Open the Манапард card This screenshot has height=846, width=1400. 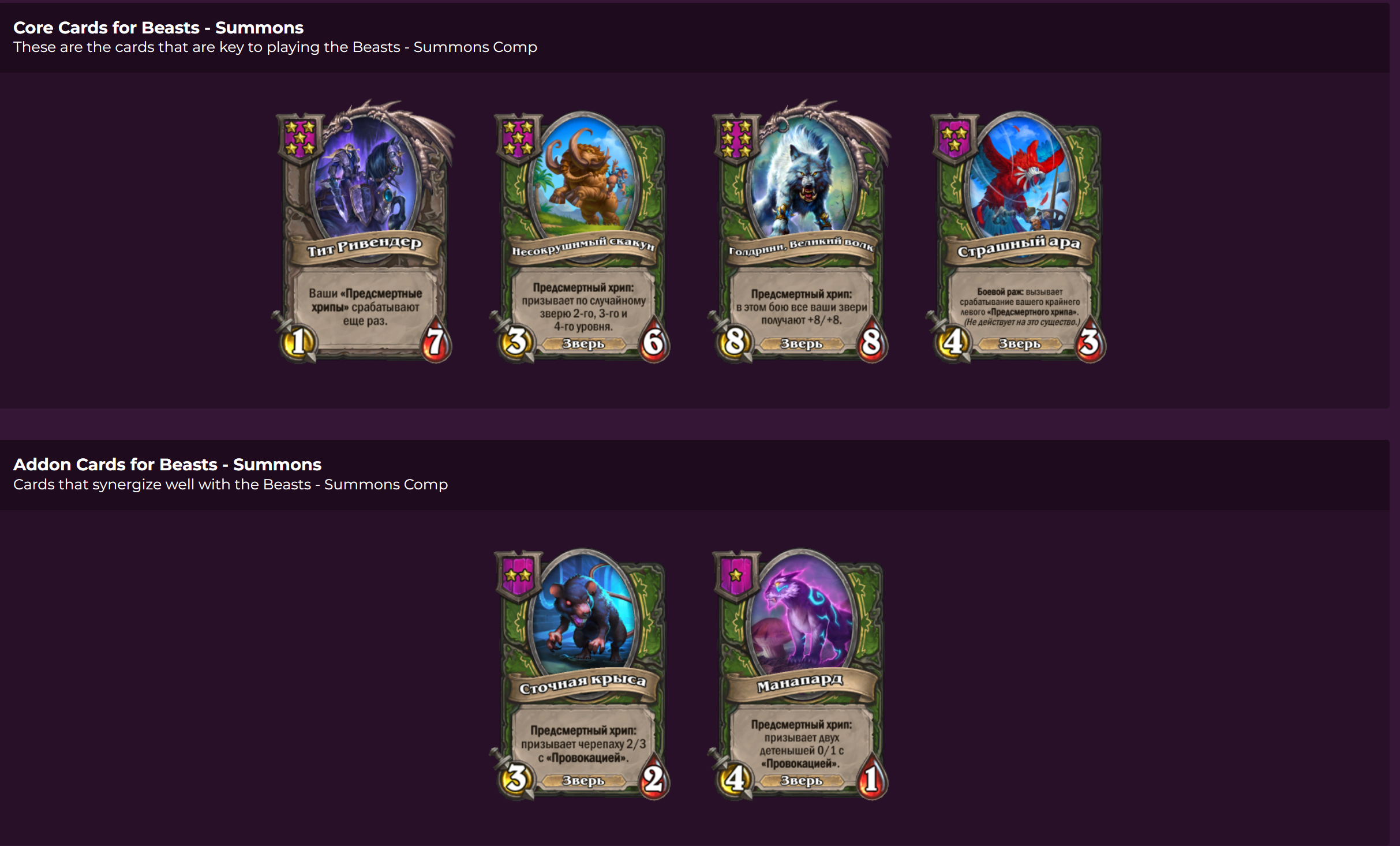click(x=800, y=674)
